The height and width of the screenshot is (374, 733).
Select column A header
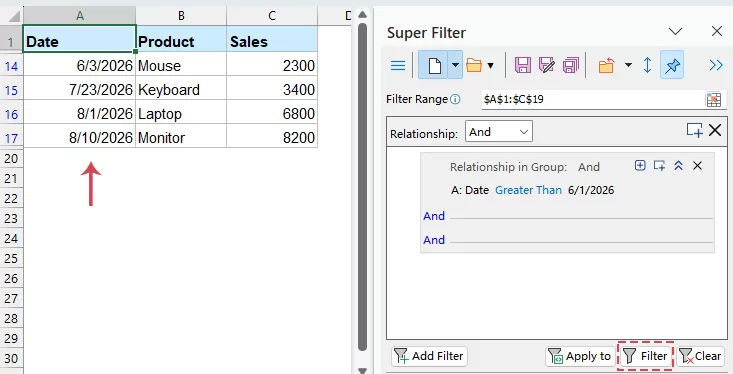click(79, 16)
